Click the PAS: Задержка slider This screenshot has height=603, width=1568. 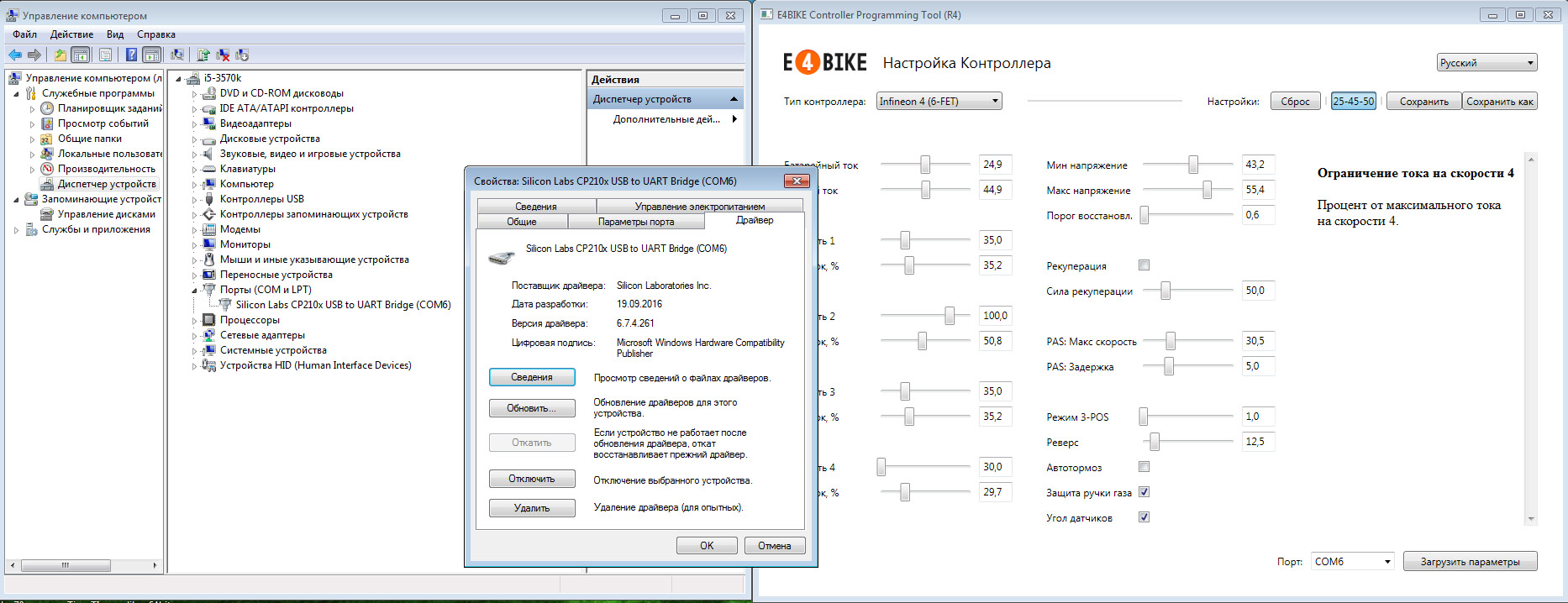coord(1188,367)
